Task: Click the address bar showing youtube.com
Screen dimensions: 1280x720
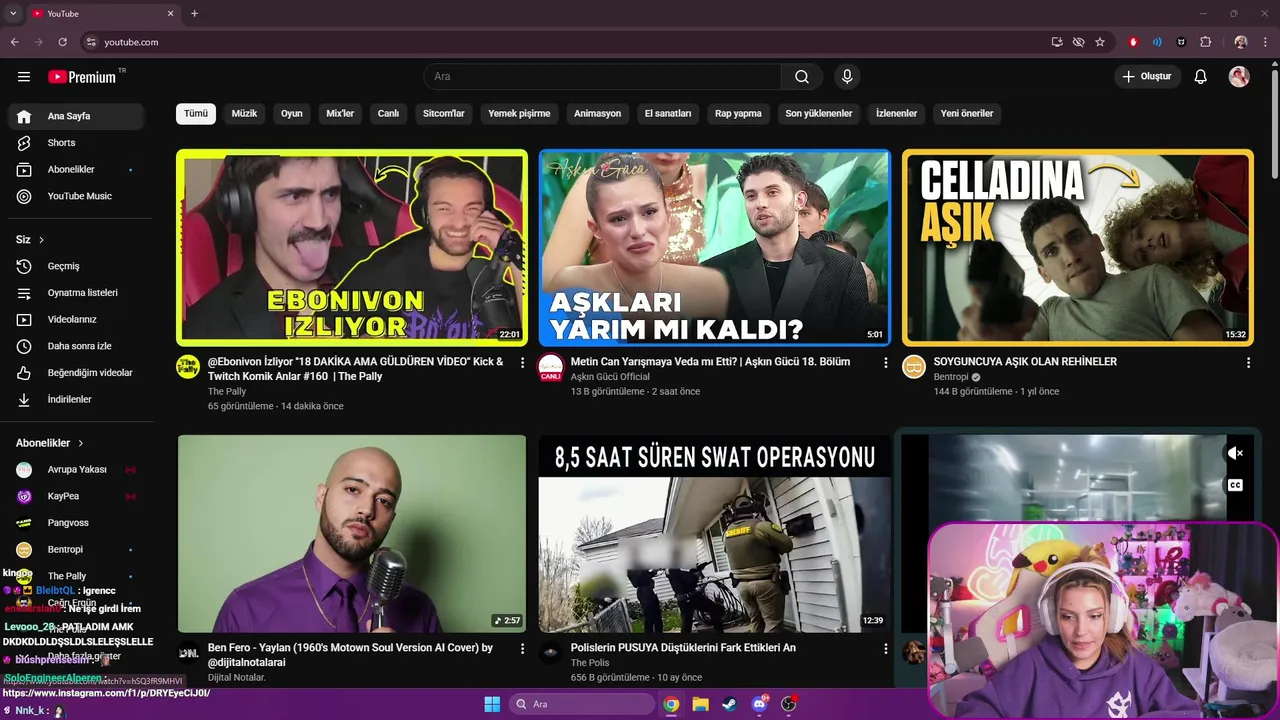Action: click(562, 42)
